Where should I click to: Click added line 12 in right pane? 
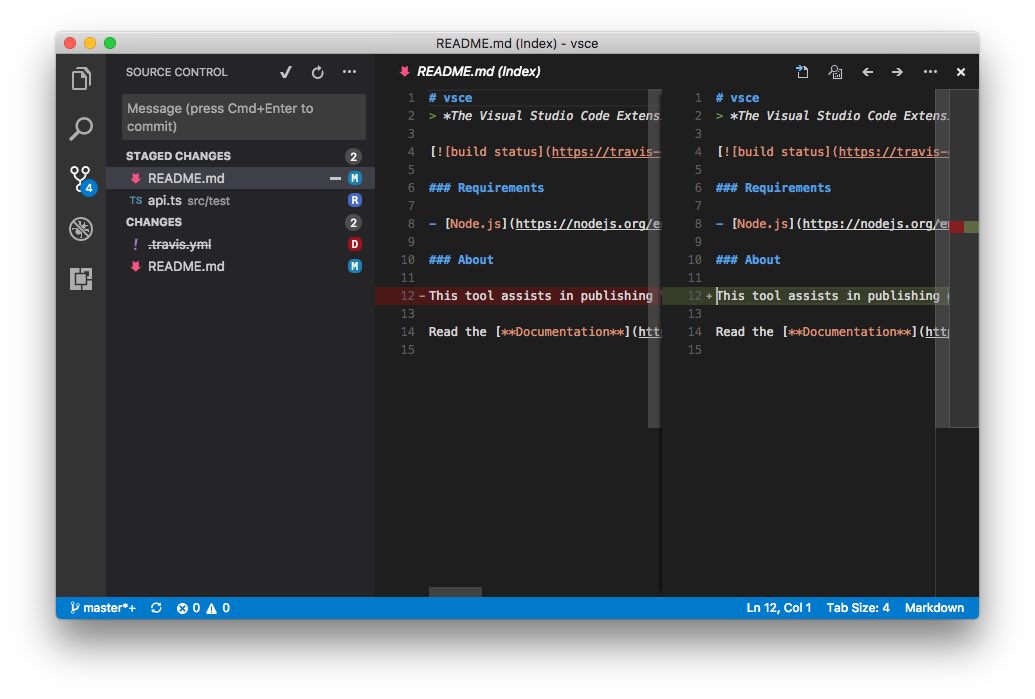coord(805,296)
